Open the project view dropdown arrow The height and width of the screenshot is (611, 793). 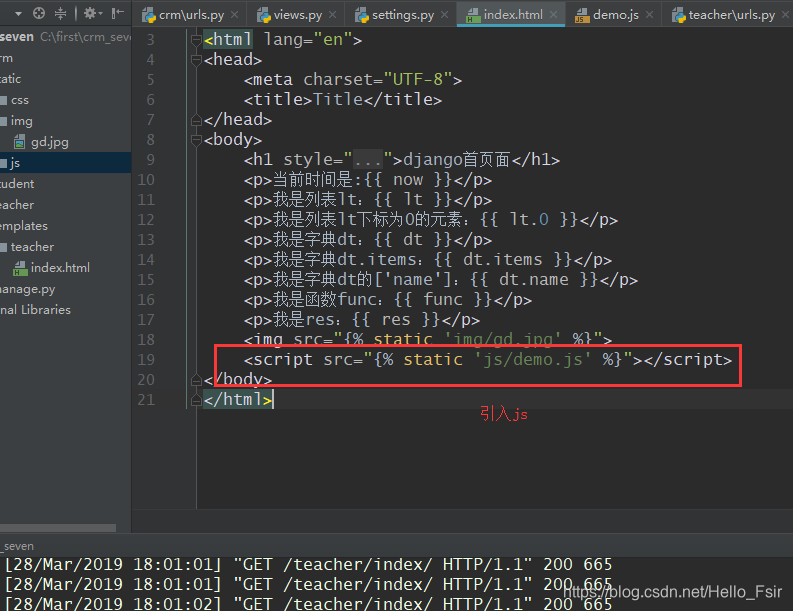[19, 14]
